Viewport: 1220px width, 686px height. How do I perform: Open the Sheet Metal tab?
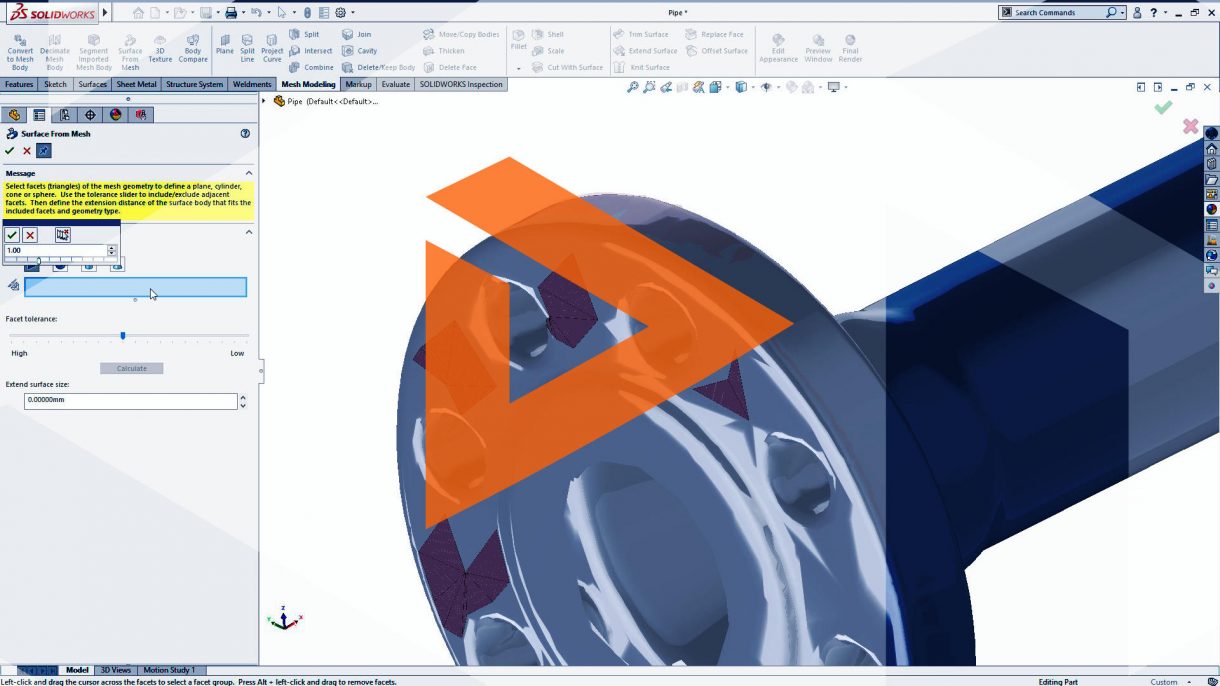[x=137, y=84]
